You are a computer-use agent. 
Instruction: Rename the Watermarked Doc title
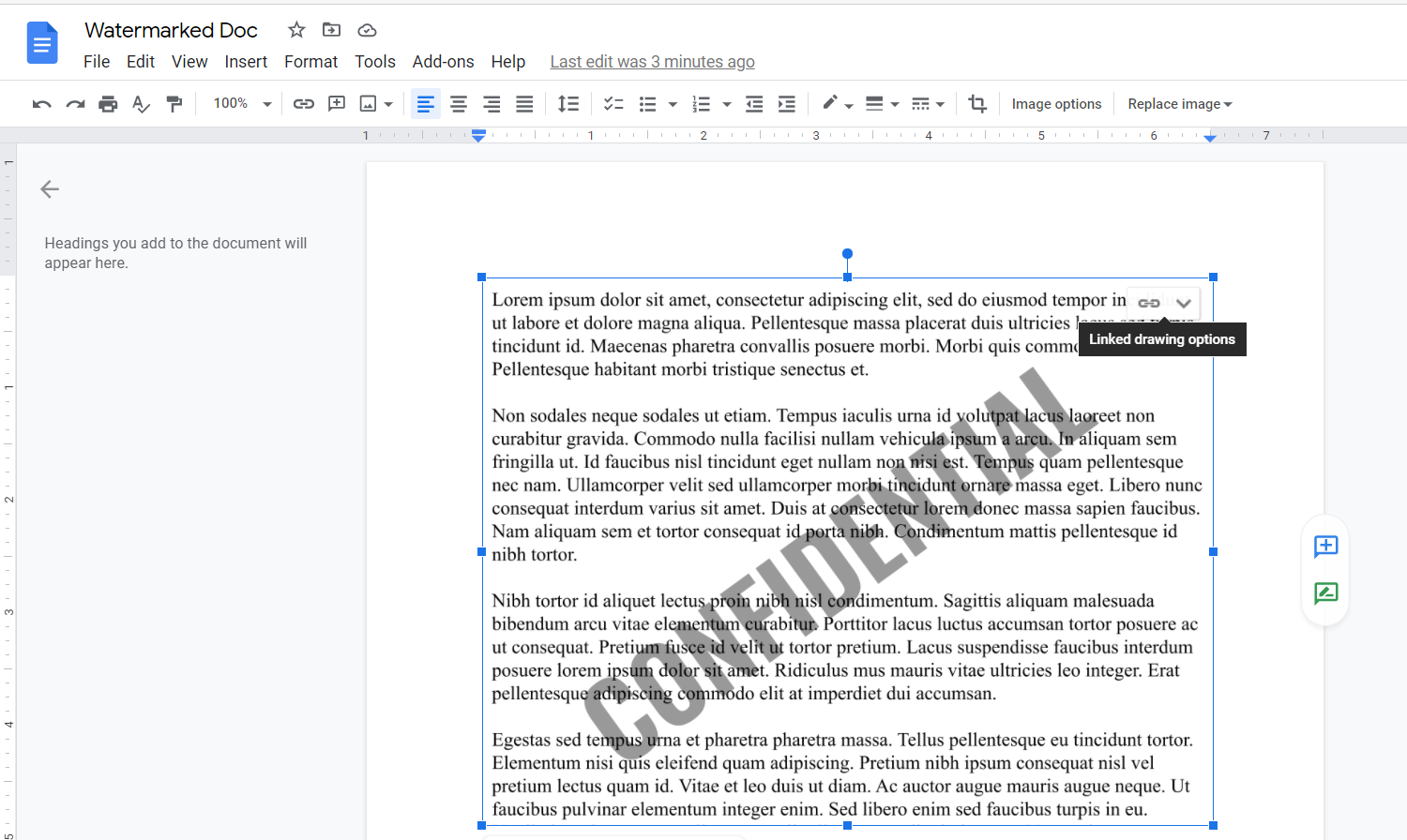coord(171,30)
